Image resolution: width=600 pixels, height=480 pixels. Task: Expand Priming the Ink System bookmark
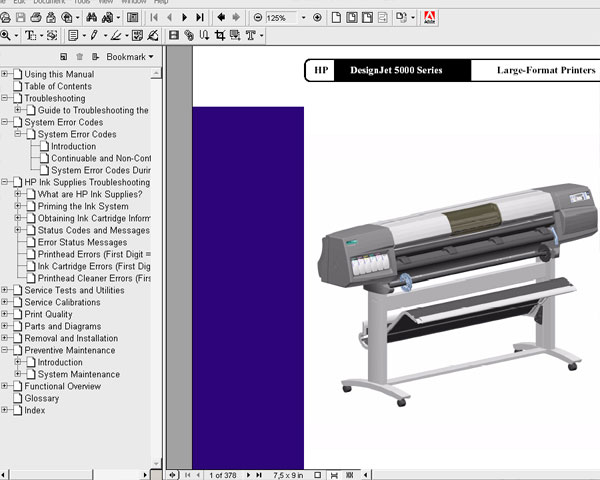click(x=18, y=206)
